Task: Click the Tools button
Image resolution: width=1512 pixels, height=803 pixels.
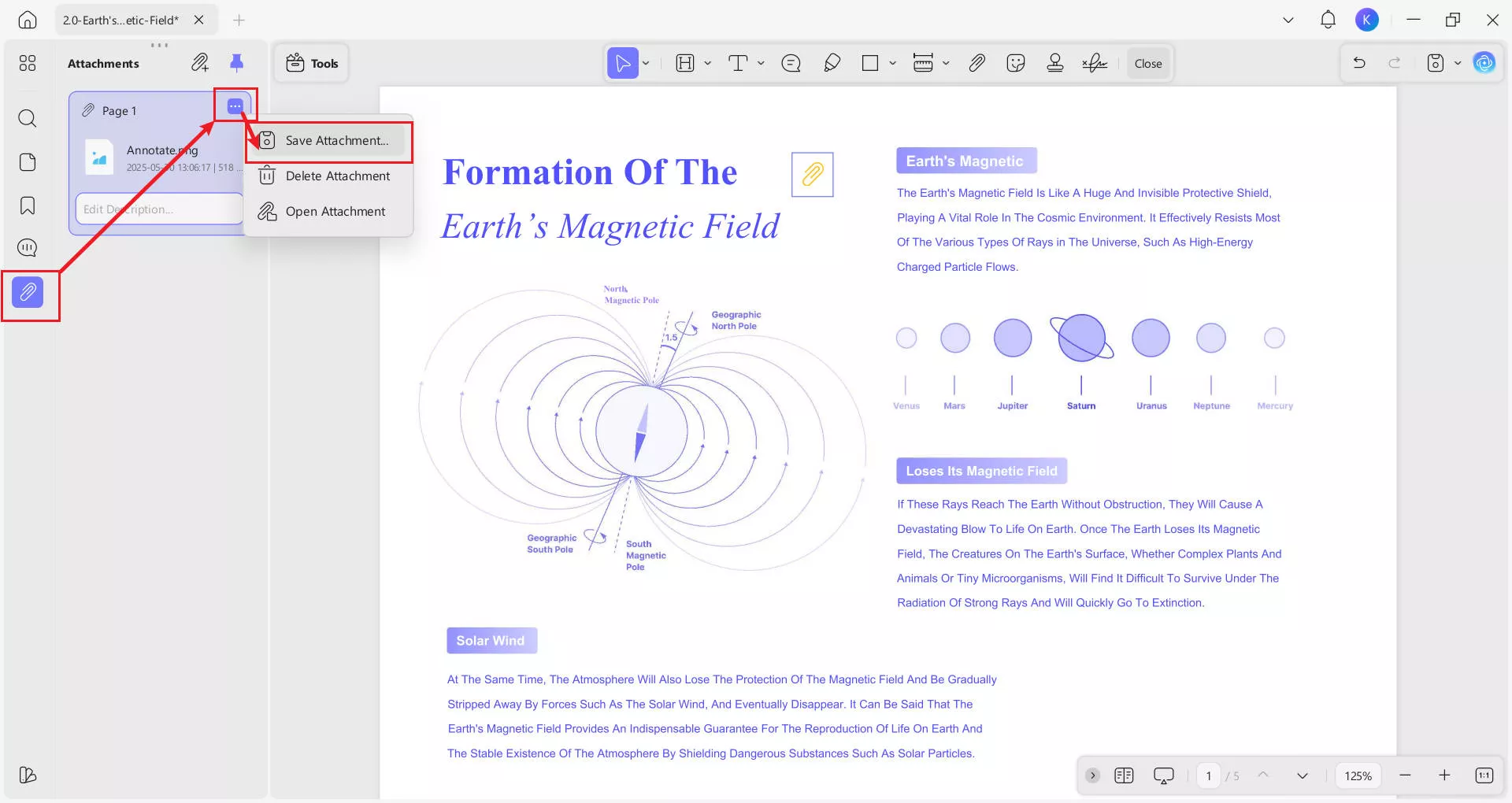Action: [x=312, y=63]
